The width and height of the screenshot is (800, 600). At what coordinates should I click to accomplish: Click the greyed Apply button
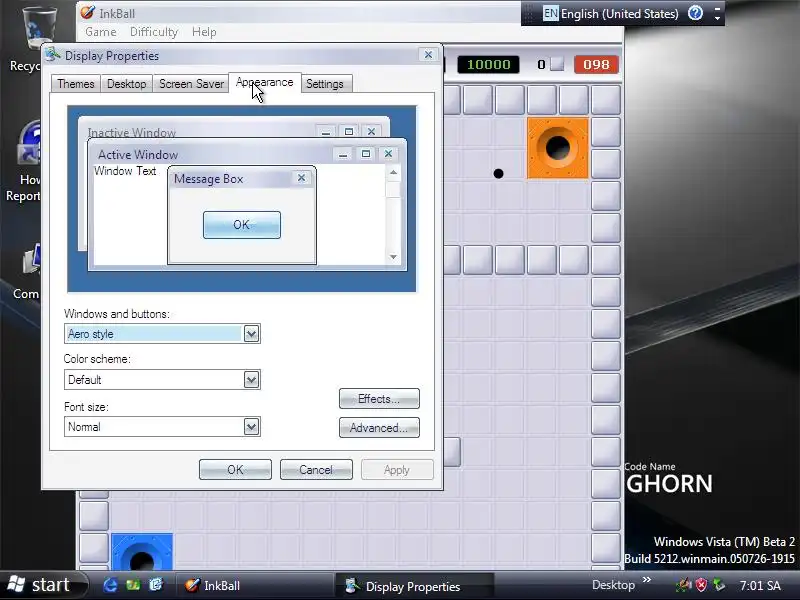tap(397, 470)
